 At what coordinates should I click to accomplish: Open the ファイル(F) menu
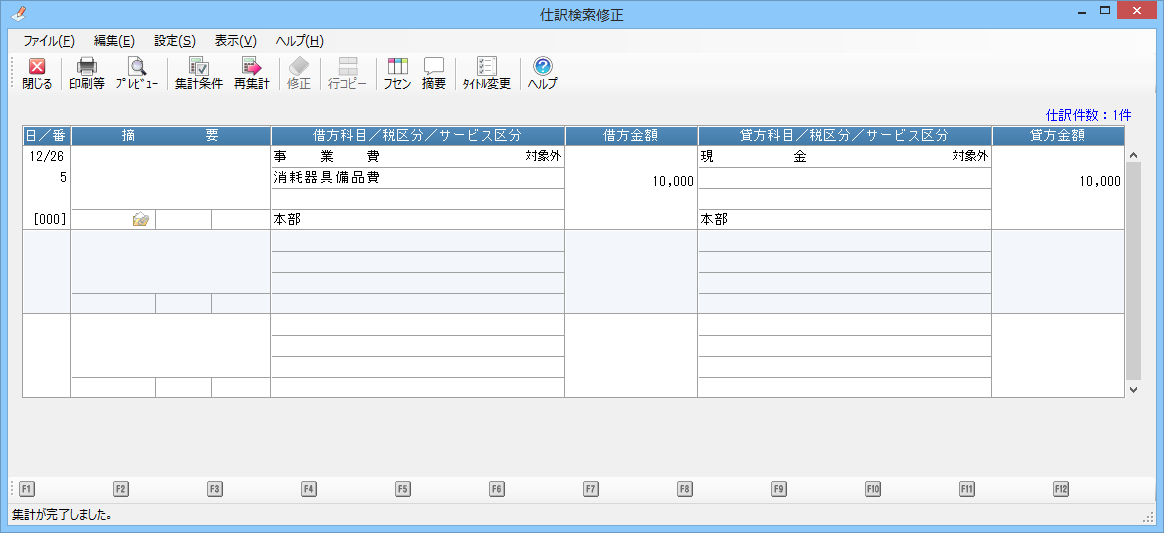coord(48,41)
